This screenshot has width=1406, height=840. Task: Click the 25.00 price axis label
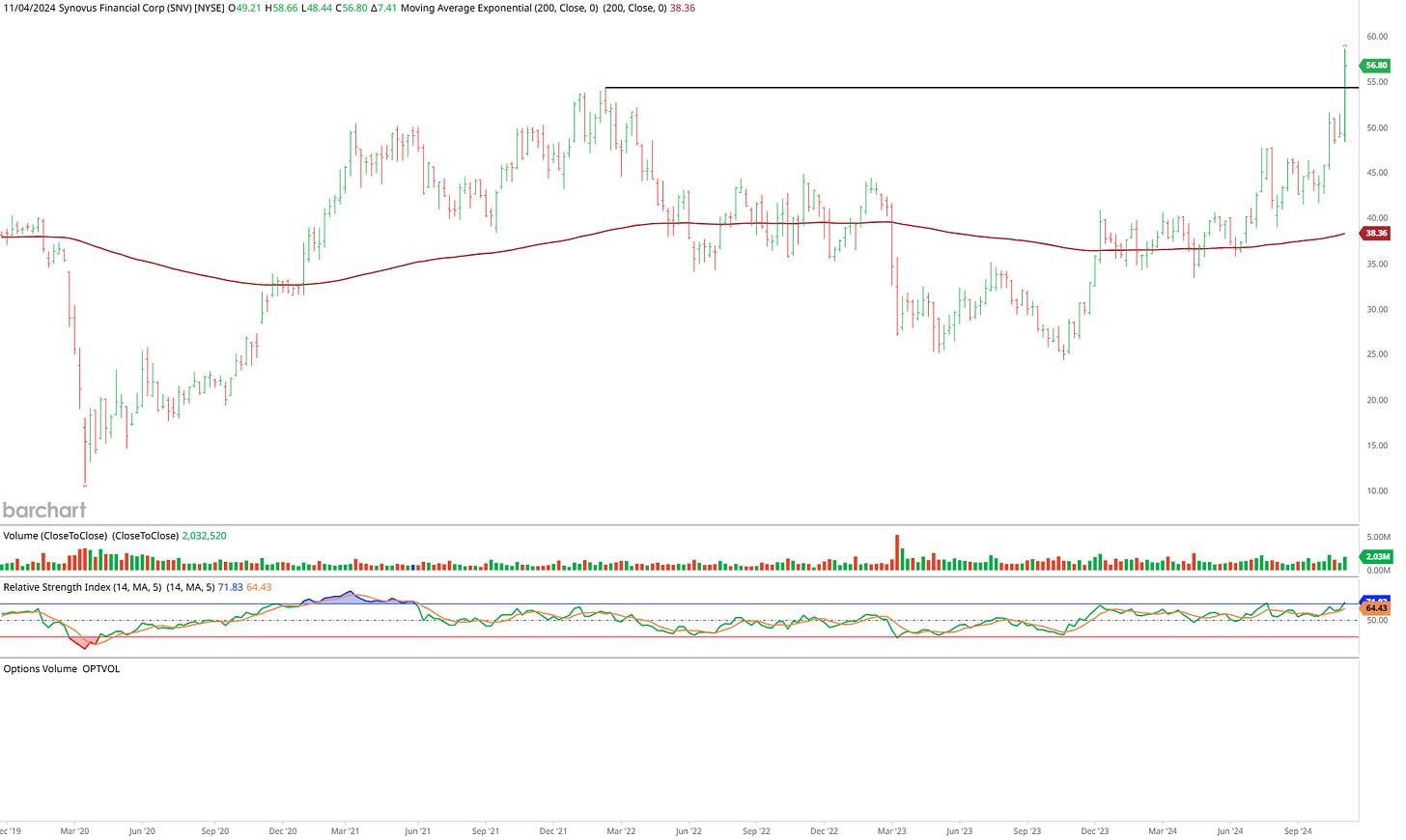click(1377, 354)
